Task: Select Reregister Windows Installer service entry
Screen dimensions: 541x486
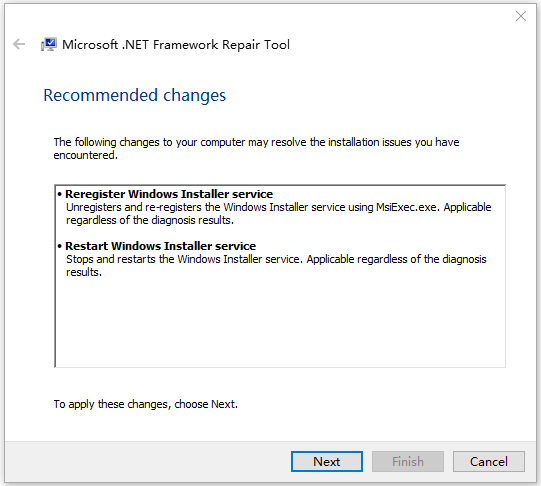Action: (169, 194)
